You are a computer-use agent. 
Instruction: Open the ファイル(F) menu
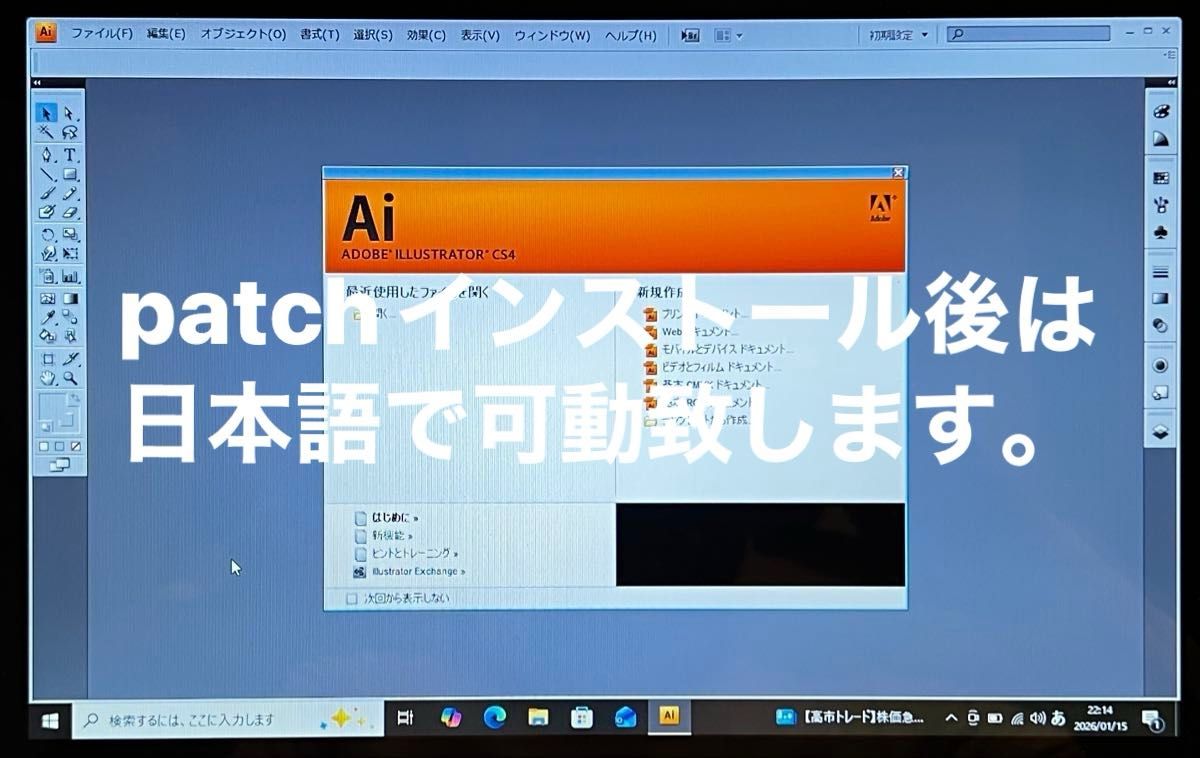click(x=102, y=34)
